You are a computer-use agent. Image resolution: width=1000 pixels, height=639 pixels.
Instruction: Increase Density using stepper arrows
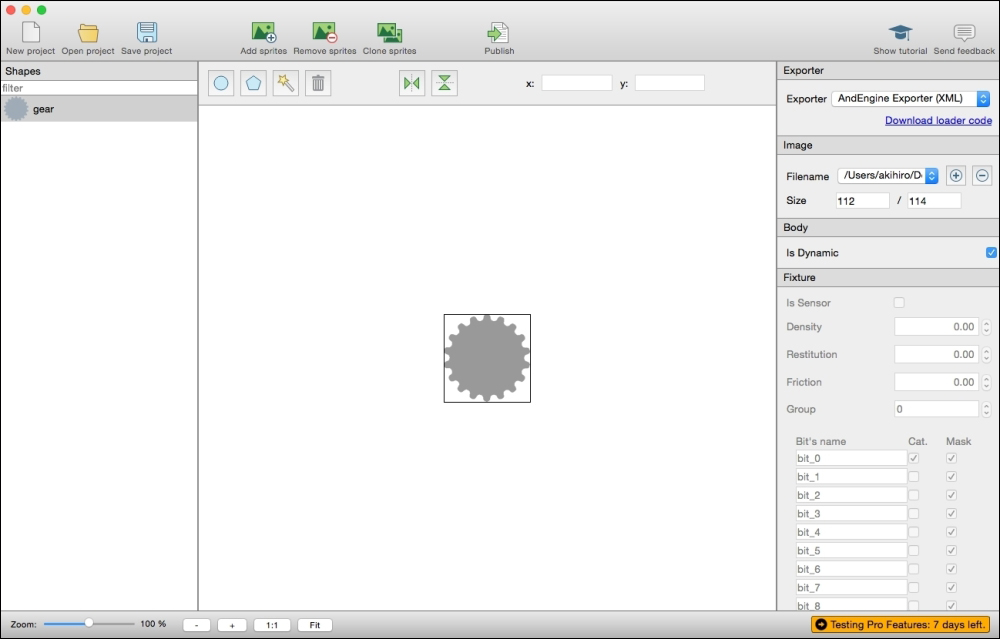[x=986, y=323]
